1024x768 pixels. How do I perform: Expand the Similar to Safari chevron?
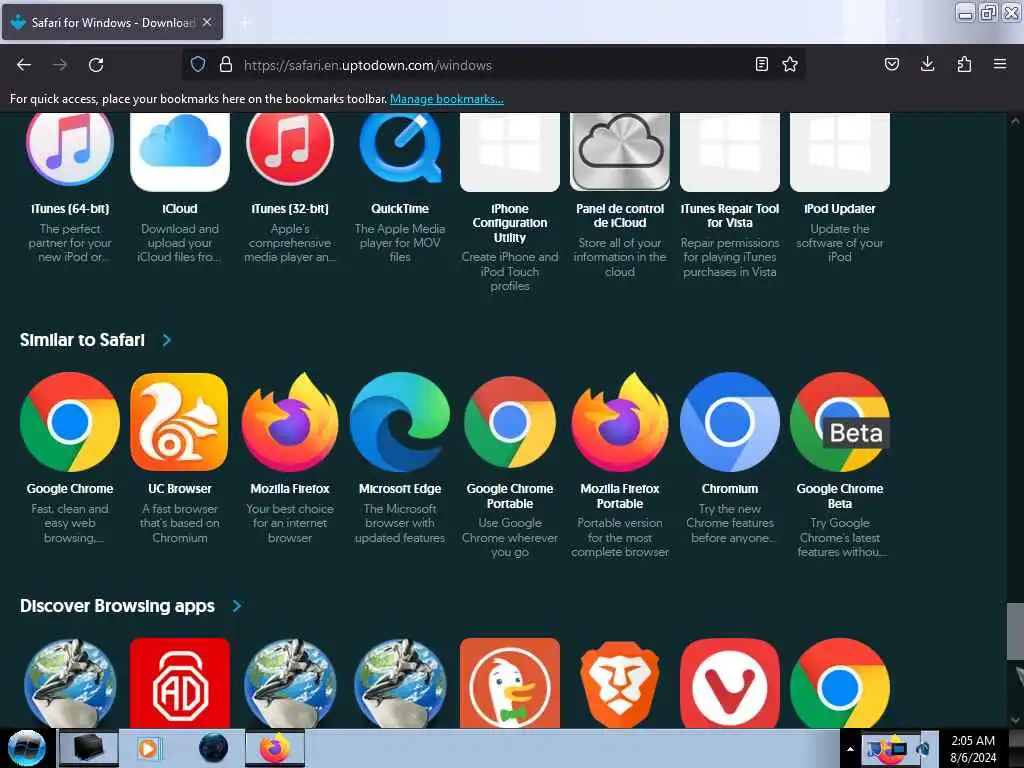pos(167,340)
